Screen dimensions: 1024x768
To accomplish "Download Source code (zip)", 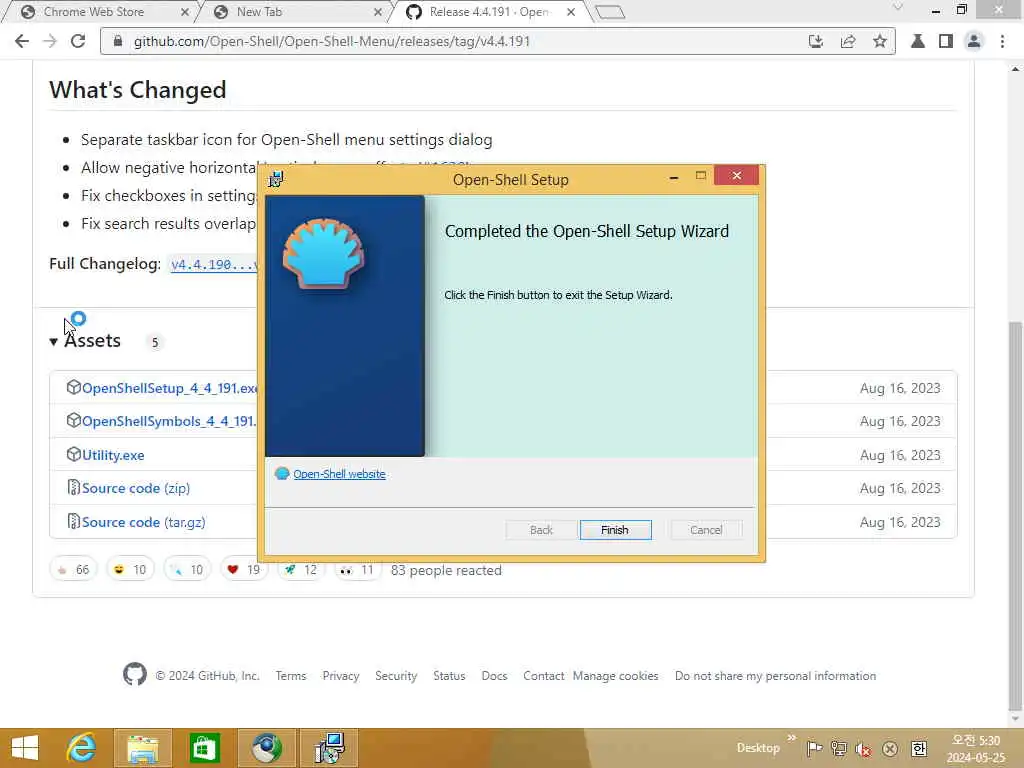I will [136, 488].
